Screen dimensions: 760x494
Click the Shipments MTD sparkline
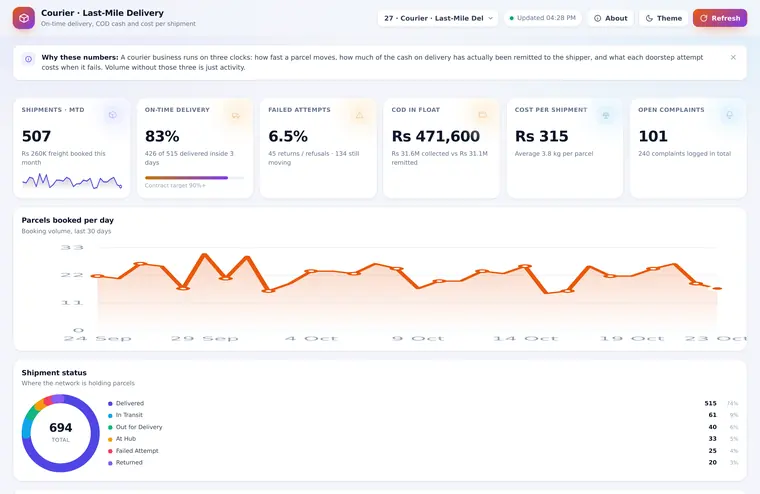click(72, 182)
